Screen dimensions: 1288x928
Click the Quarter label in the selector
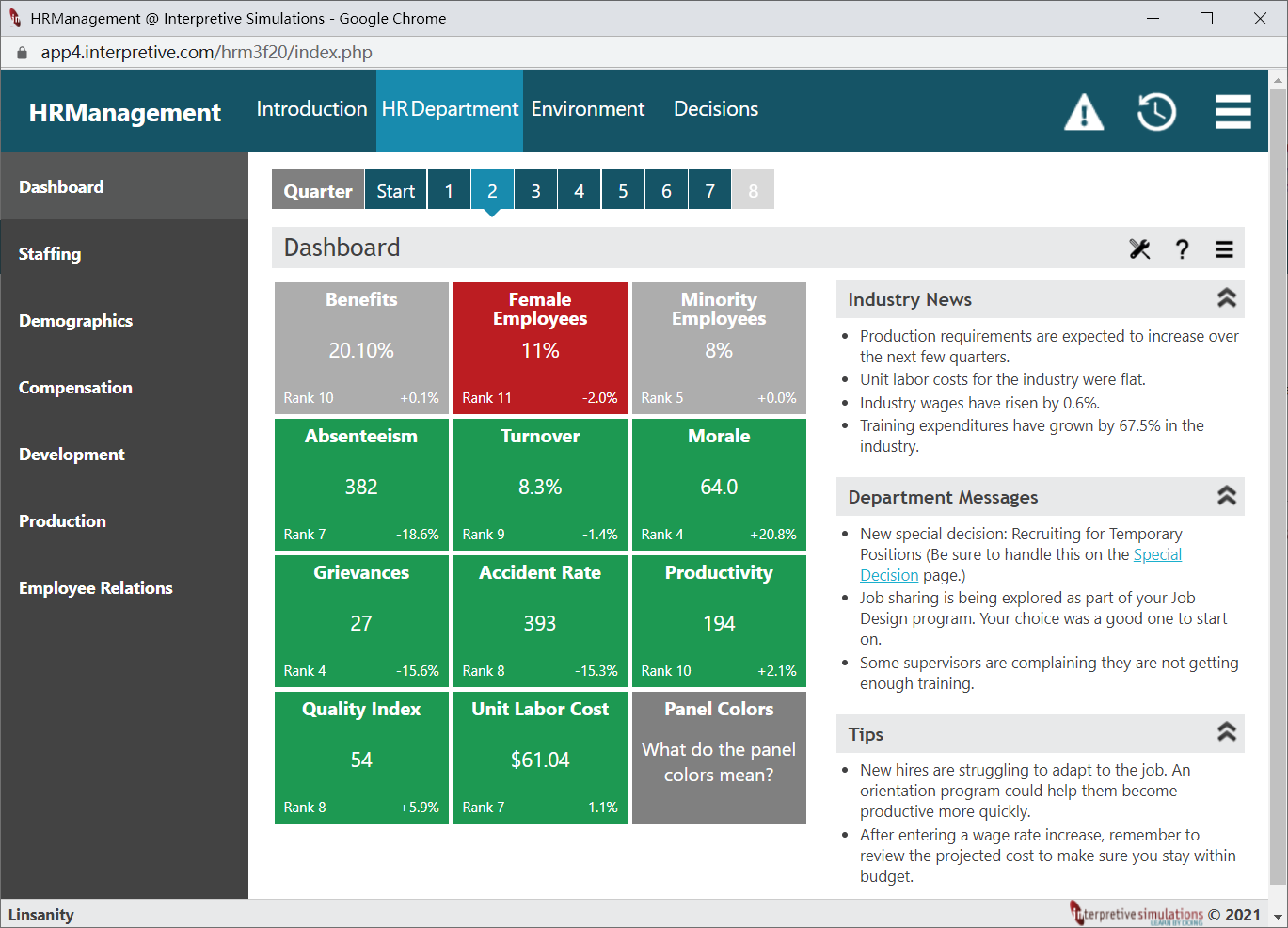(318, 190)
